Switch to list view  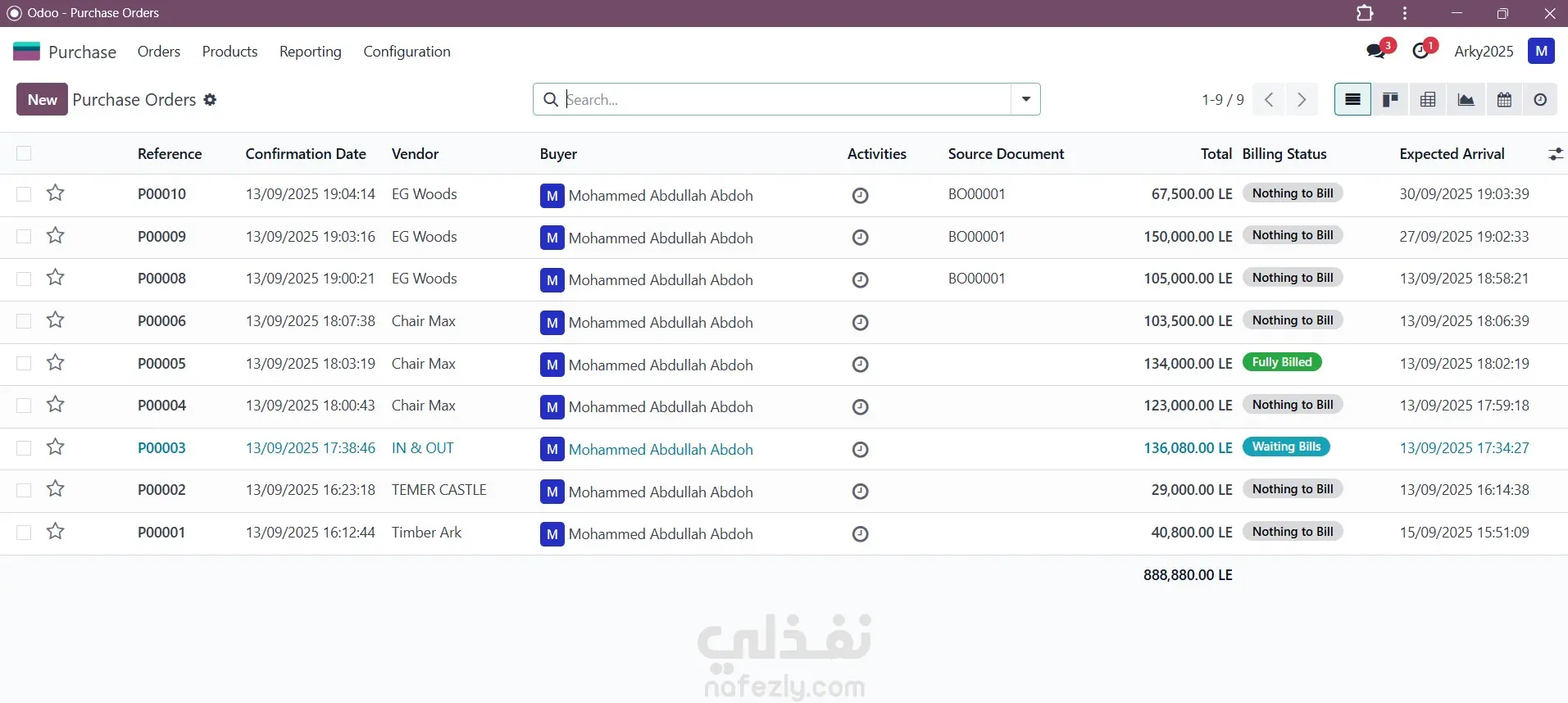(1352, 100)
